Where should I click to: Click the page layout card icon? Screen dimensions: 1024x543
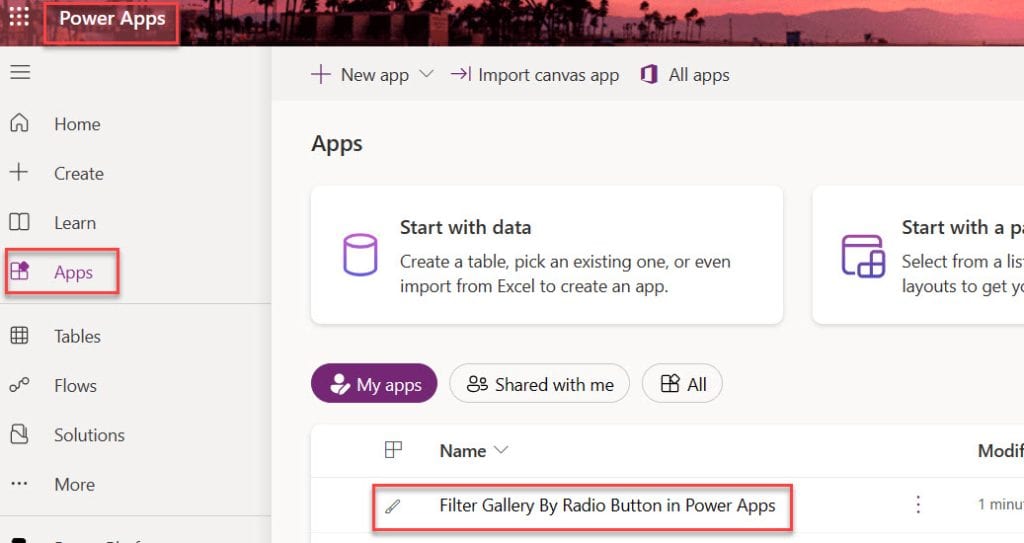(863, 256)
